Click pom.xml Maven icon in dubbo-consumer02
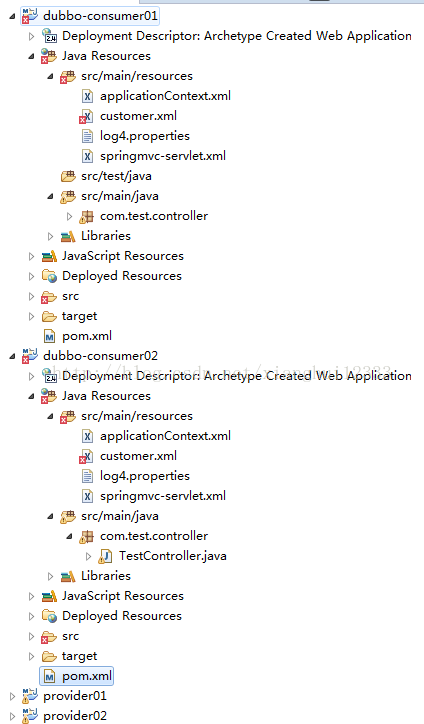The height and width of the screenshot is (724, 424). [49, 676]
